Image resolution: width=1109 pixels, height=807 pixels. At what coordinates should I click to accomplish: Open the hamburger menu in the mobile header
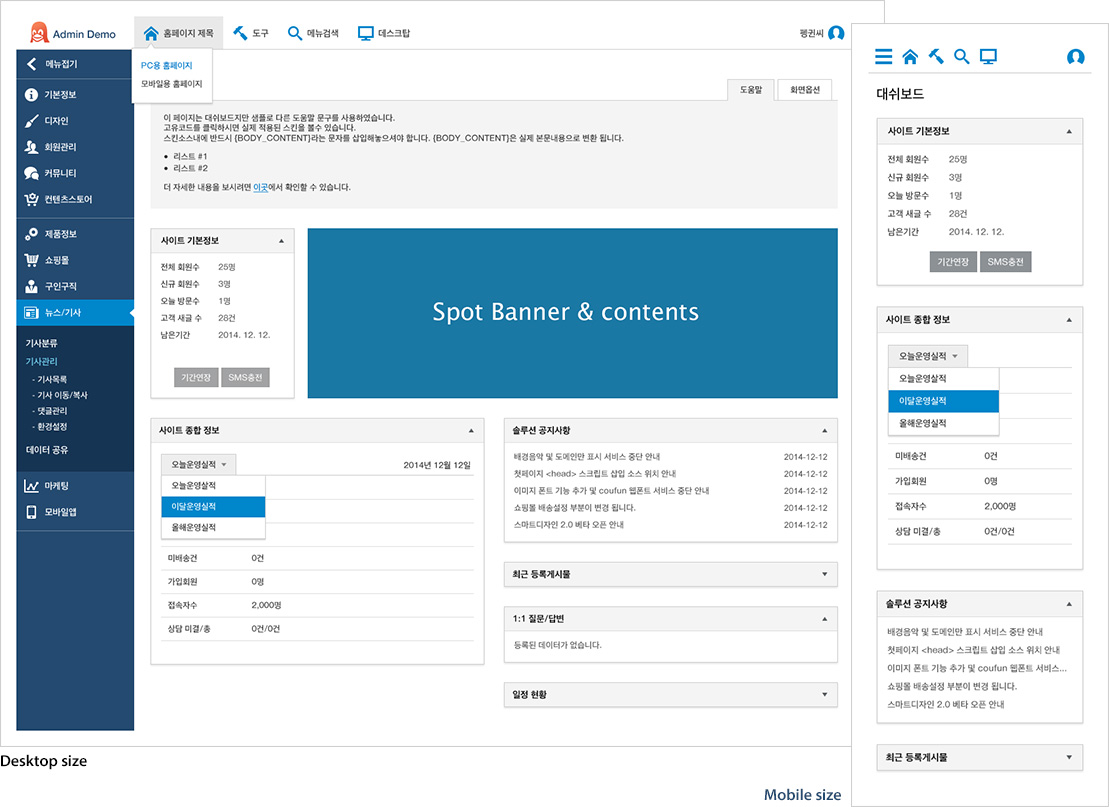[884, 57]
